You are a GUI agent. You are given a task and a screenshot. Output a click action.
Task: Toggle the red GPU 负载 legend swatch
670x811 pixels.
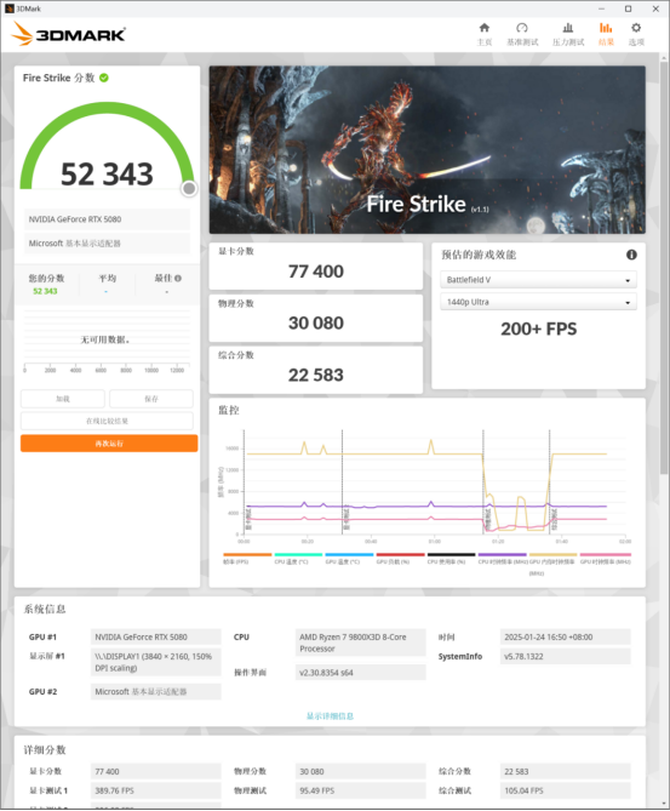click(400, 554)
